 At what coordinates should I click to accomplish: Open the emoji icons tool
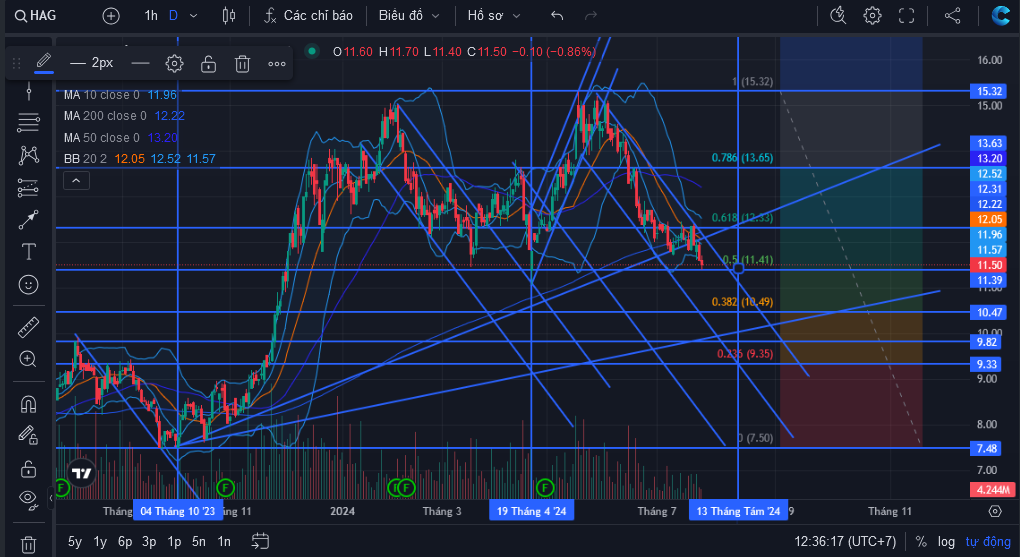pos(28,284)
